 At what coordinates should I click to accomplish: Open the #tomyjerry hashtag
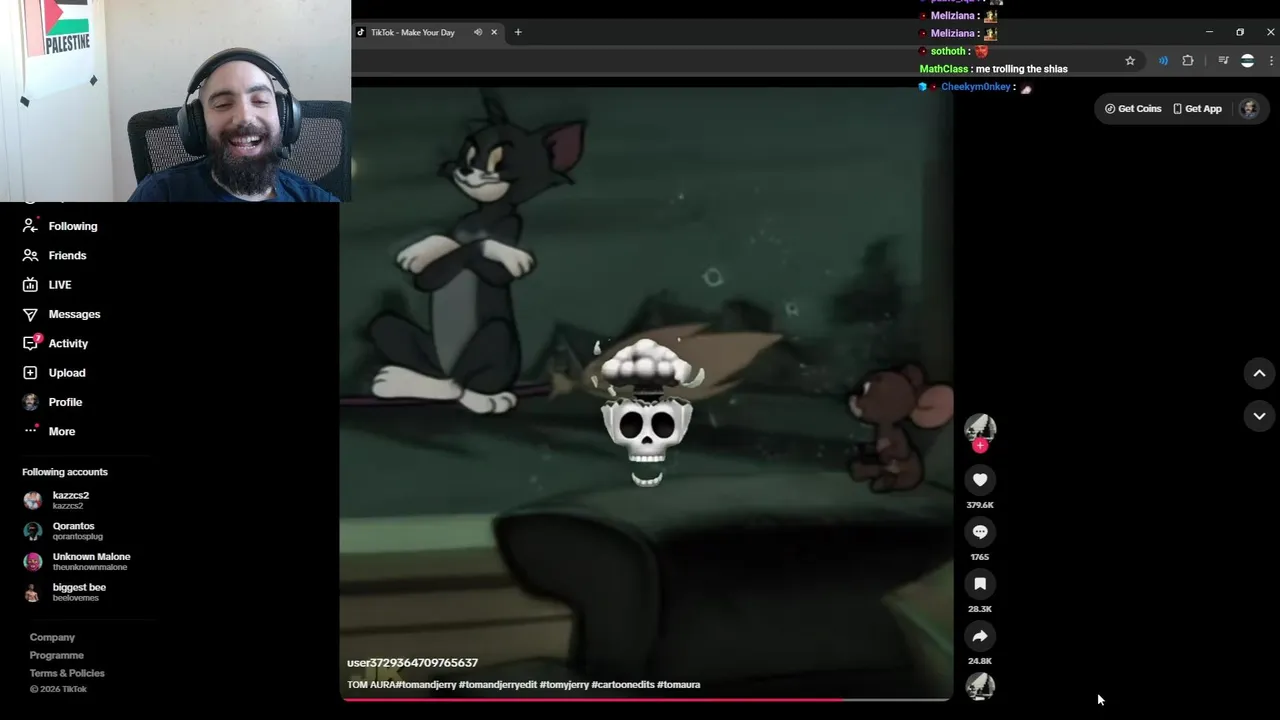564,685
